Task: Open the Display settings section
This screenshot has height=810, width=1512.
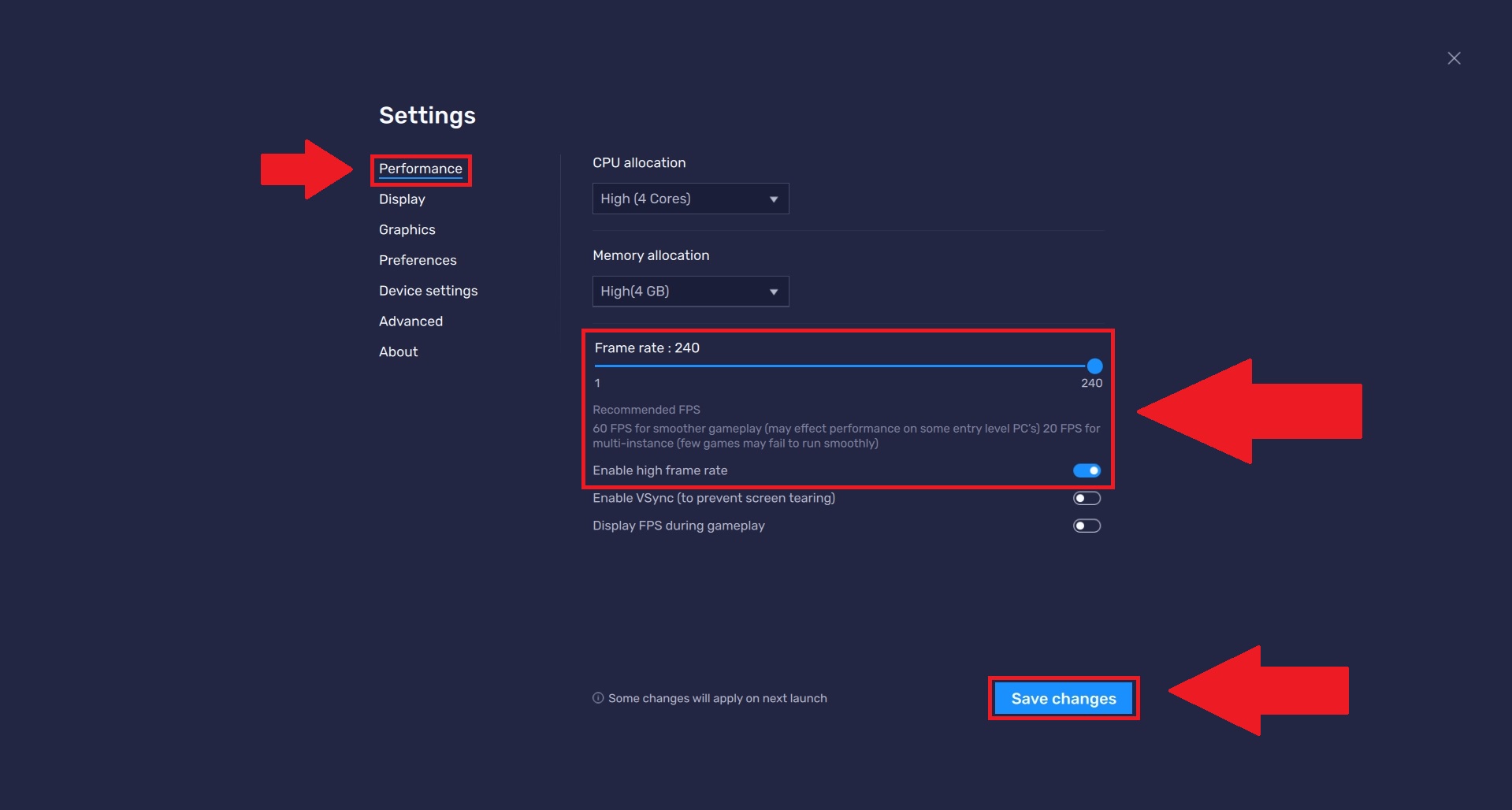Action: tap(401, 199)
